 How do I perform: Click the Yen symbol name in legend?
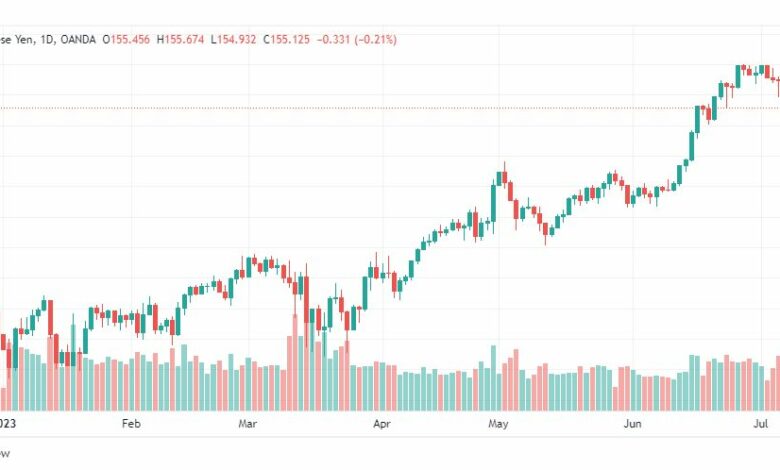pyautogui.click(x=24, y=39)
